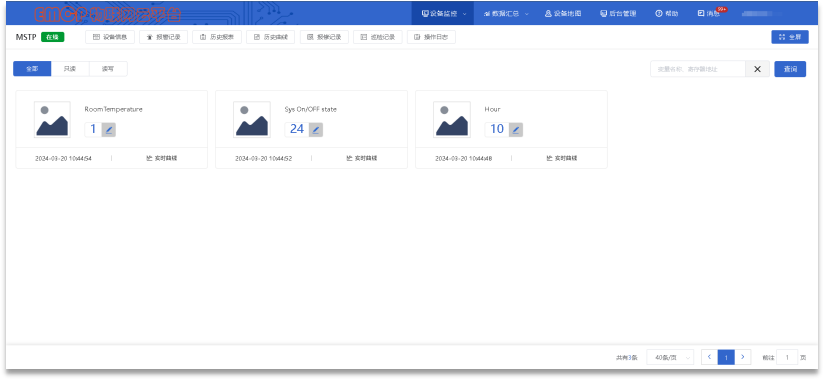This screenshot has height=380, width=824.
Task: Click the jump-to page number field
Action: [x=787, y=357]
